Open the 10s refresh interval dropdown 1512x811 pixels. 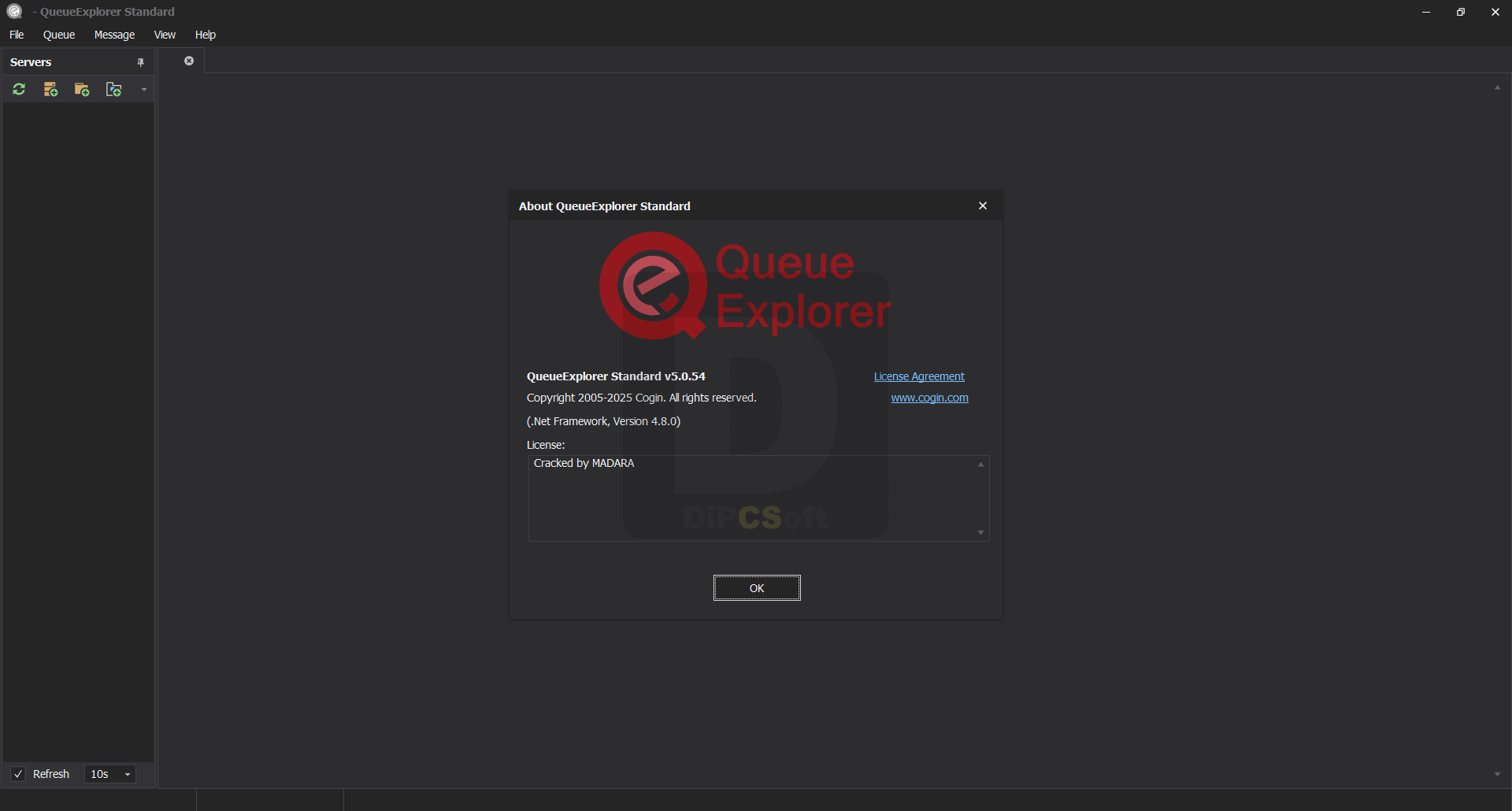[110, 774]
